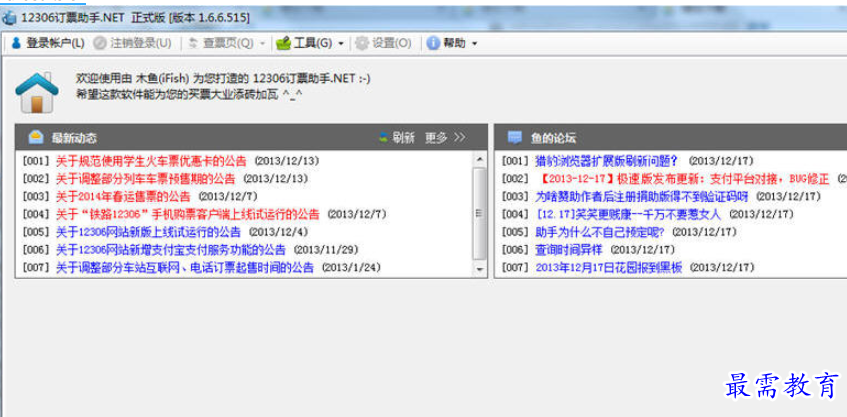Click the double chevron next to 更多
Screen dimensions: 847x417
coord(459,138)
